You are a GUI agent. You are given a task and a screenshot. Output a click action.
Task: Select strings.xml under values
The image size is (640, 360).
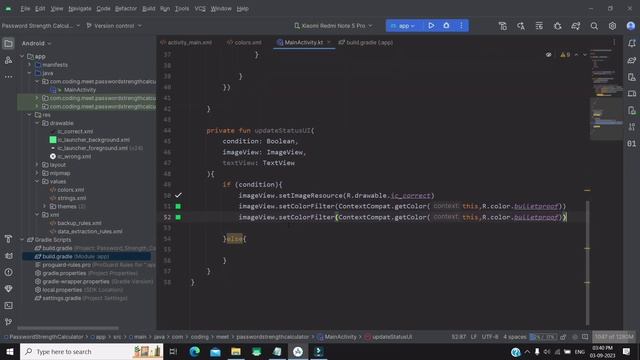click(x=71, y=198)
